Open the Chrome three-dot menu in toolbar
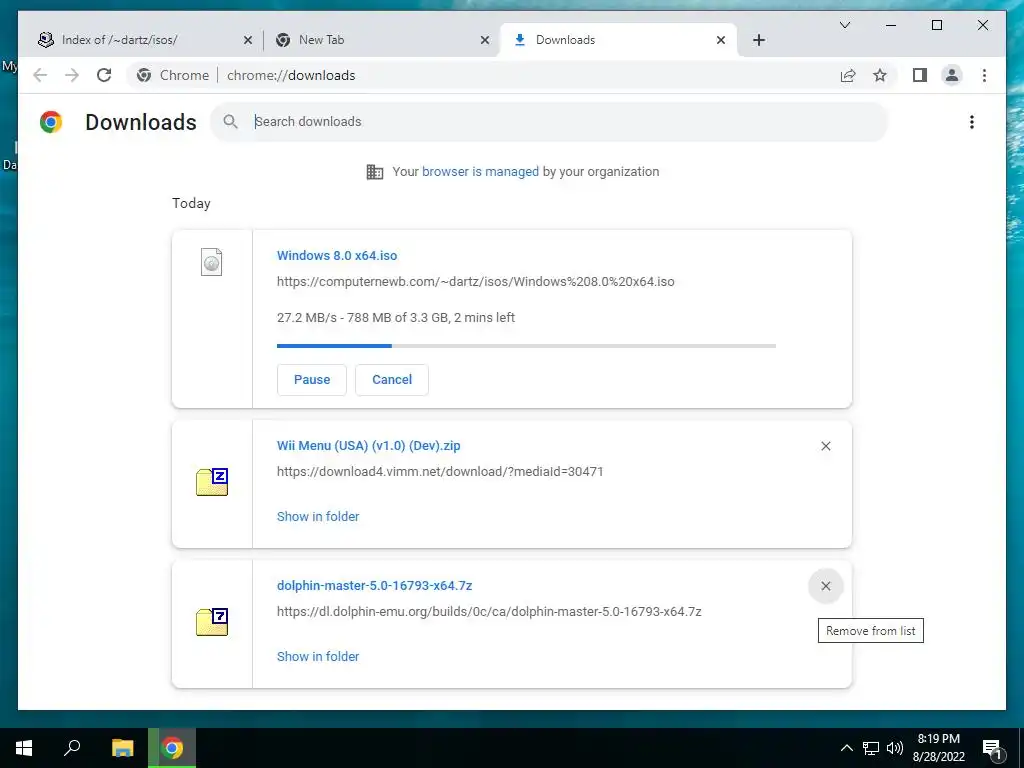 (984, 75)
